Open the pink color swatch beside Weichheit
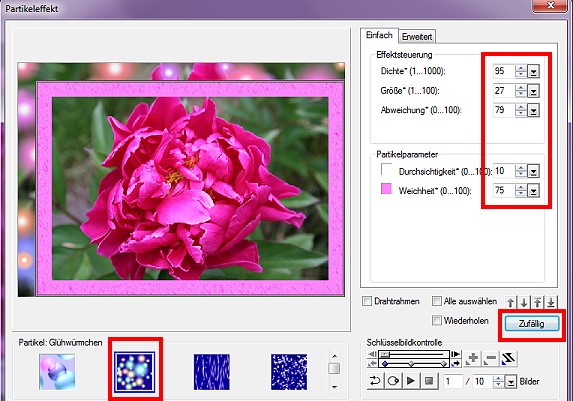This screenshot has height=401, width=573. tap(386, 189)
